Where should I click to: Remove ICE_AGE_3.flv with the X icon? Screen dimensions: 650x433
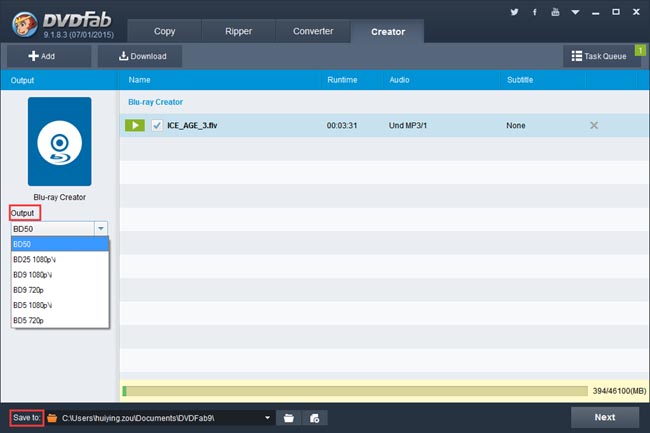click(594, 125)
